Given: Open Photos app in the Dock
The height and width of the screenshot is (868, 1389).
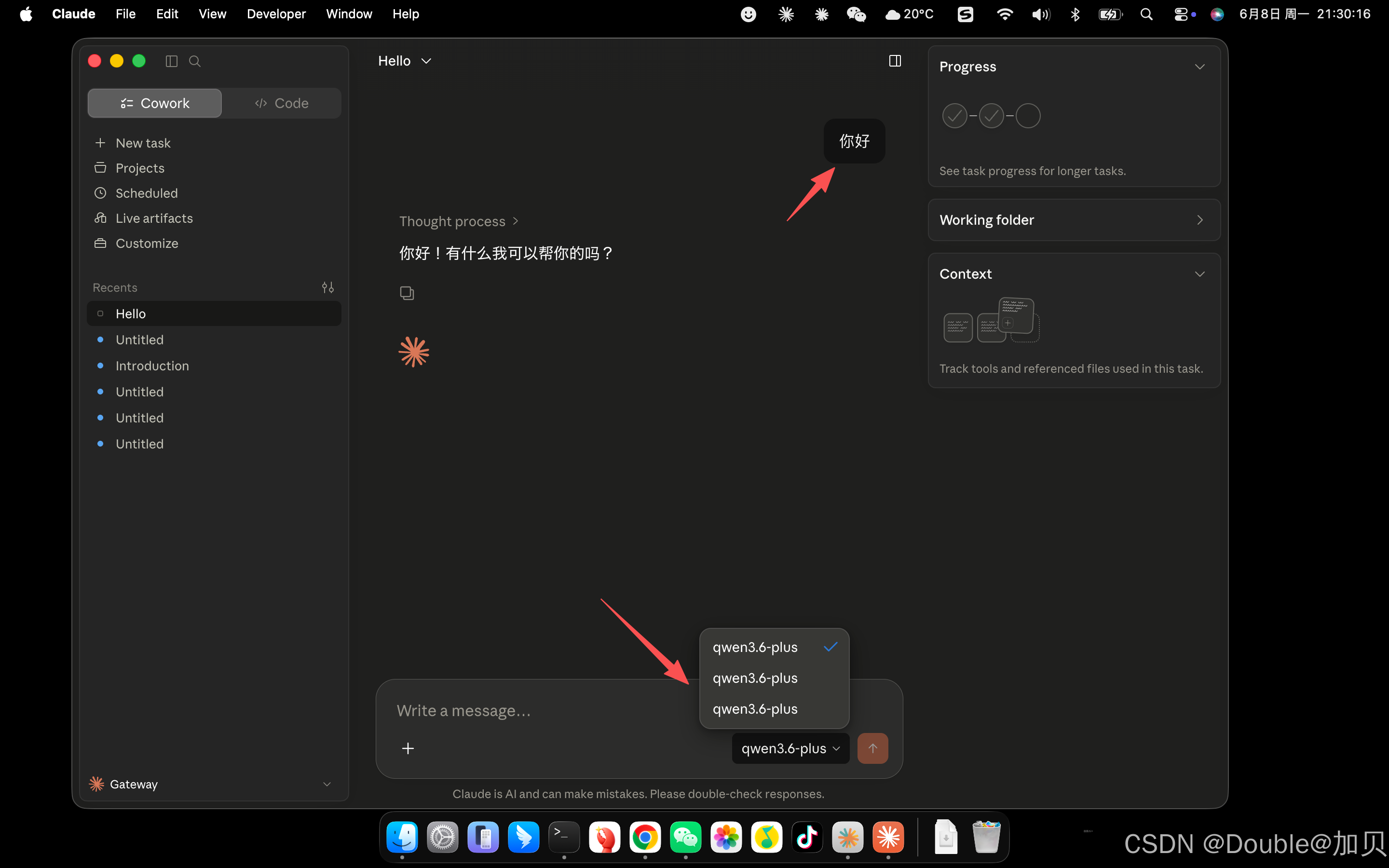Looking at the screenshot, I should pyautogui.click(x=726, y=838).
